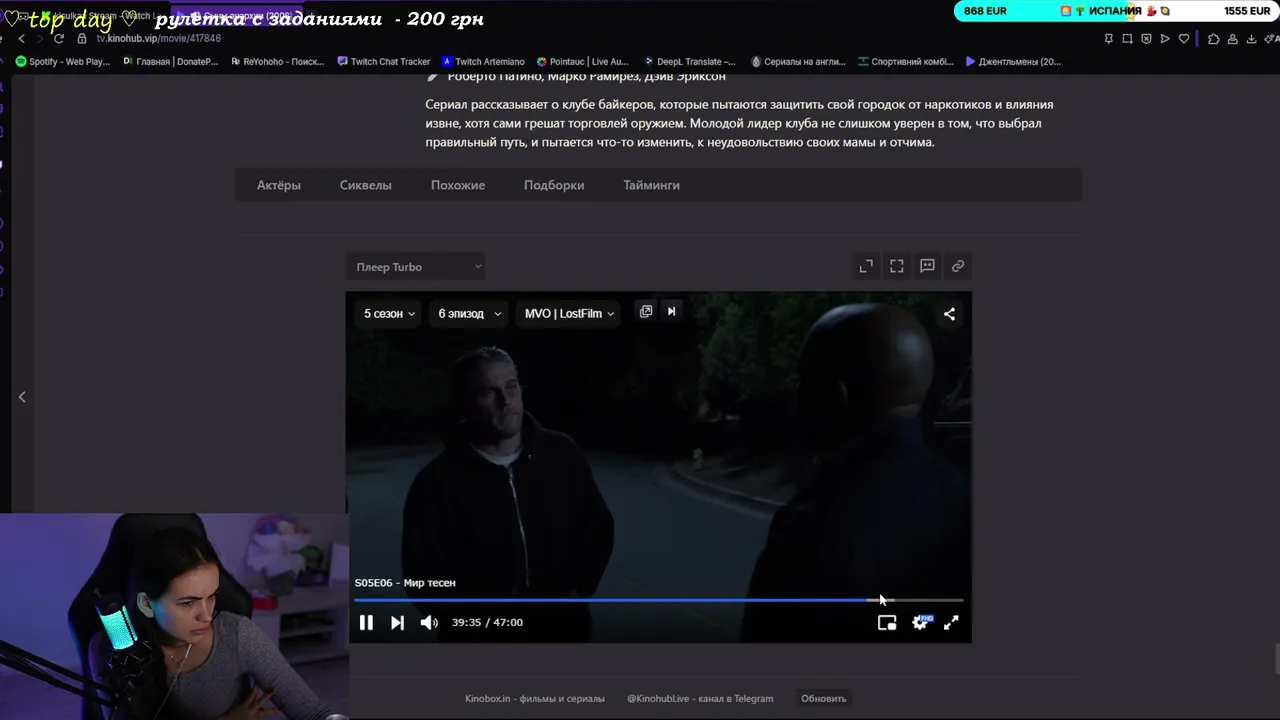Image resolution: width=1280 pixels, height=720 pixels.
Task: Open the 6 эпизод episode dropdown
Action: 469,314
